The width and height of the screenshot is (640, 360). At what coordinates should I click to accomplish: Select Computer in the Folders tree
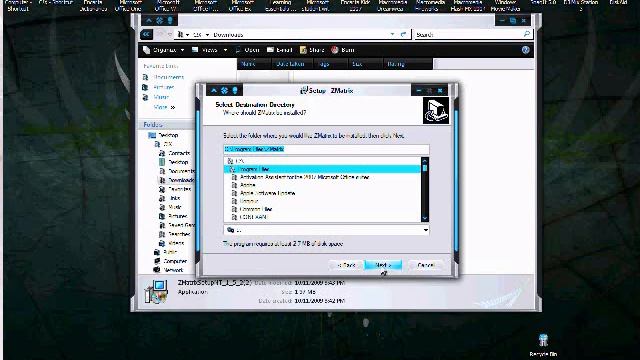click(170, 261)
